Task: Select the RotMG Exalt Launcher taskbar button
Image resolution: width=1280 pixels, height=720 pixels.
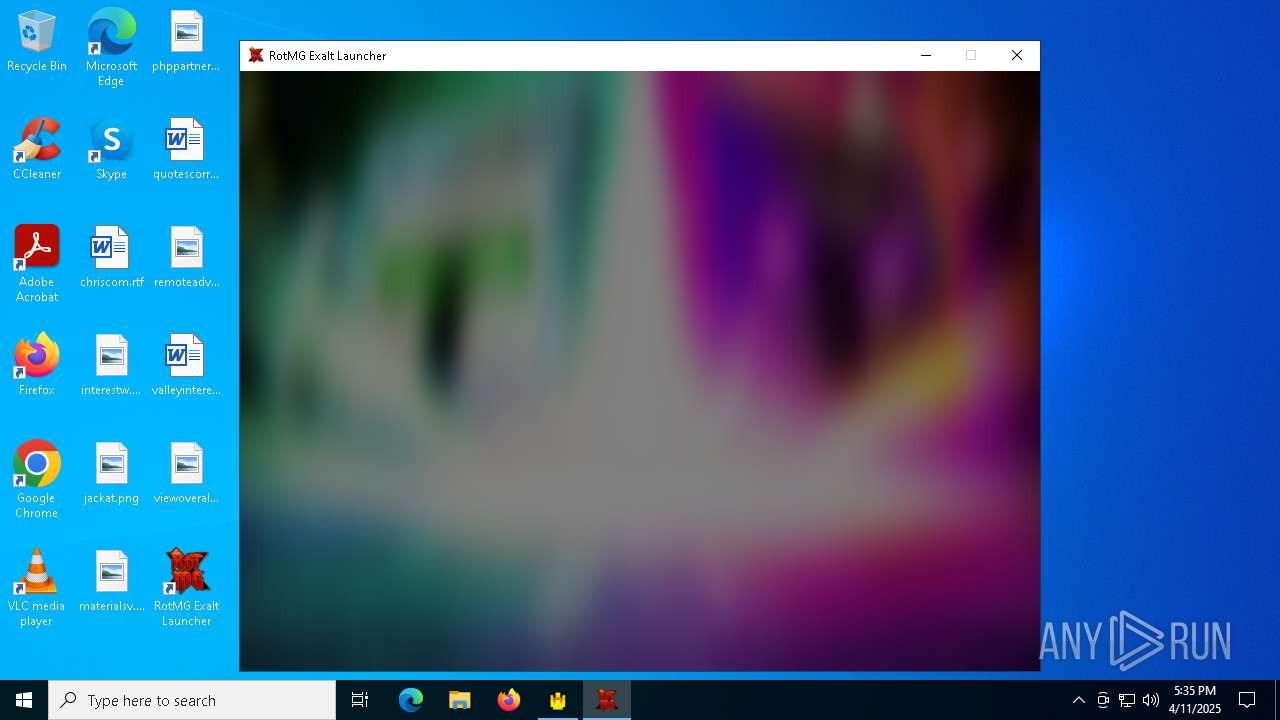Action: click(x=607, y=700)
